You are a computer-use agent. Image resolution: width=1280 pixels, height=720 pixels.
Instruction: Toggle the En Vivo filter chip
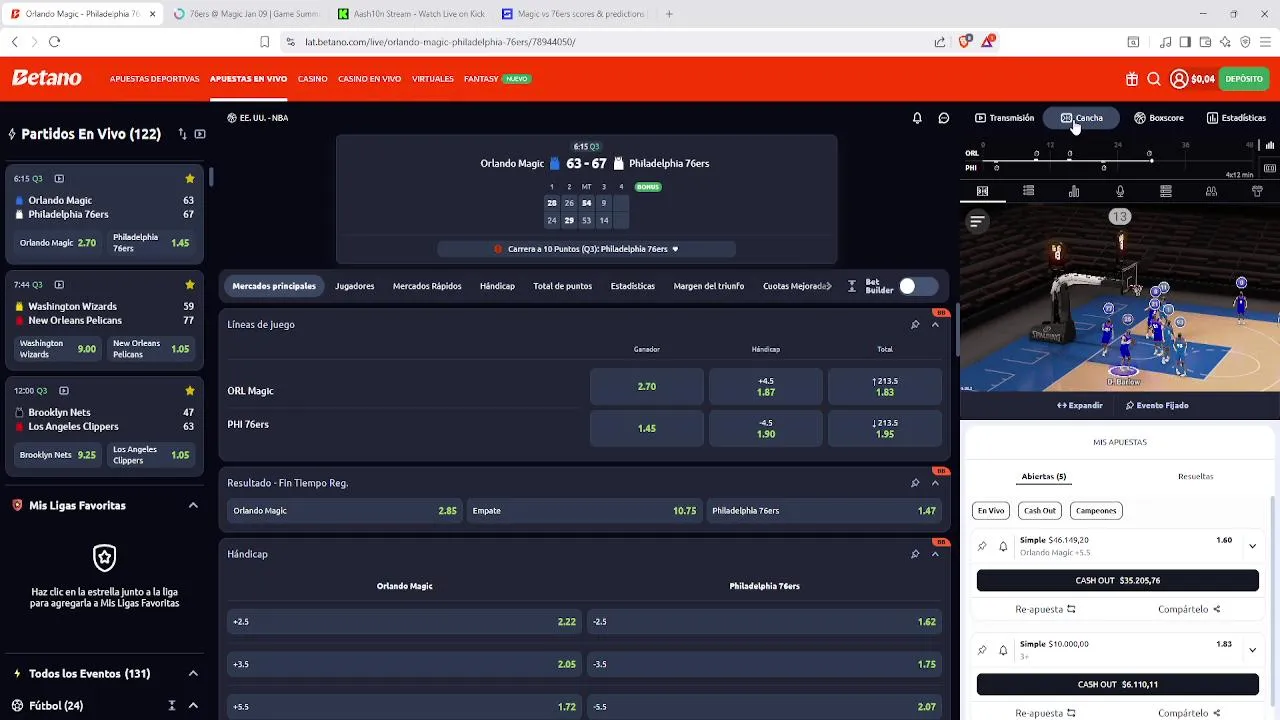[x=991, y=511]
